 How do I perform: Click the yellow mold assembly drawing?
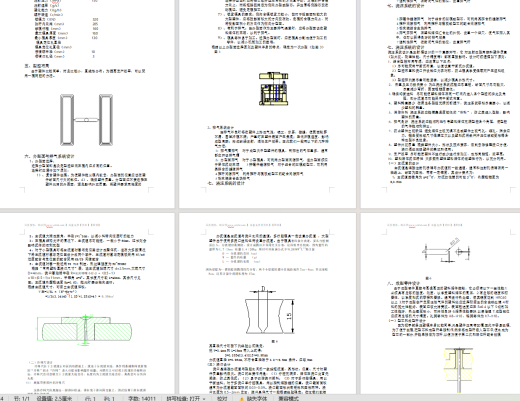tap(274, 89)
